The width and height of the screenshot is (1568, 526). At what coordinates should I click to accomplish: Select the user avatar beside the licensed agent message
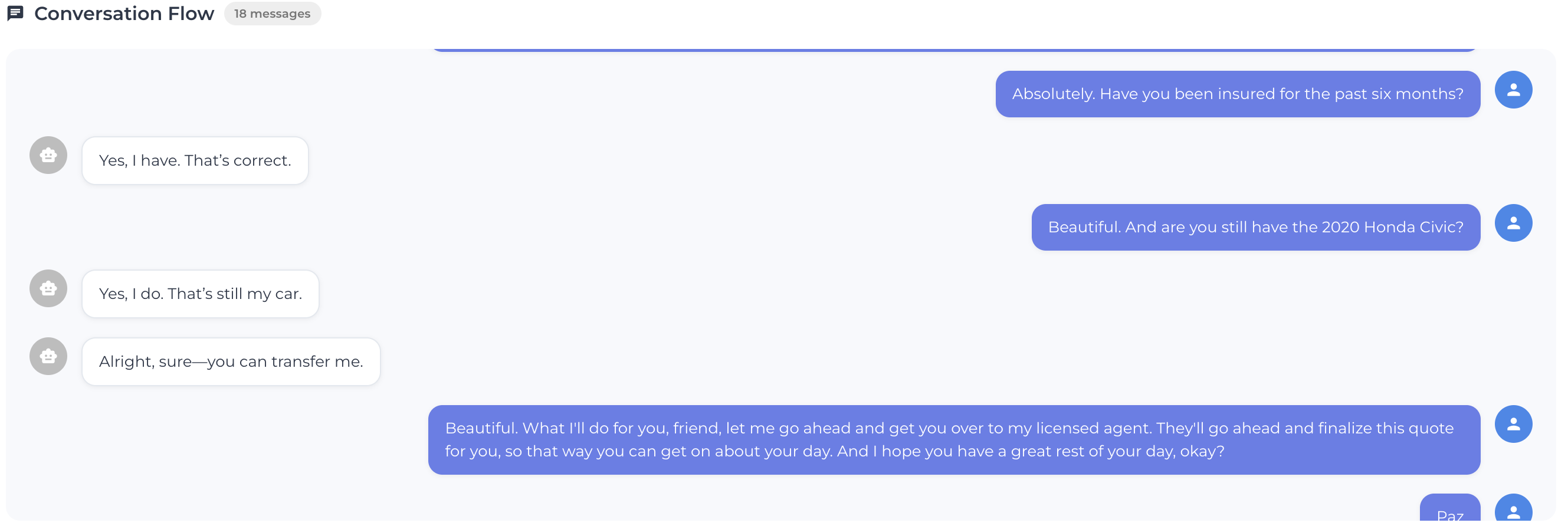point(1514,424)
